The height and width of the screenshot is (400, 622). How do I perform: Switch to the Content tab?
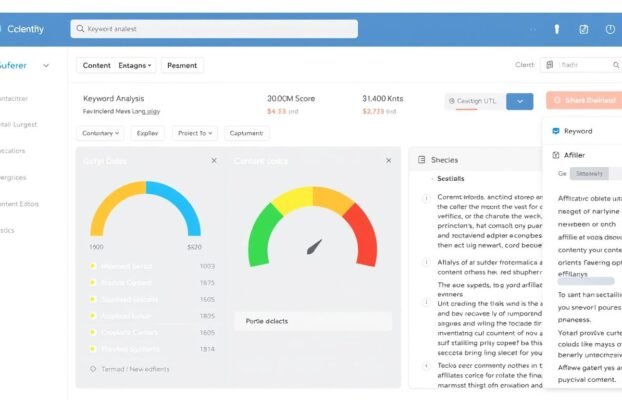point(96,65)
